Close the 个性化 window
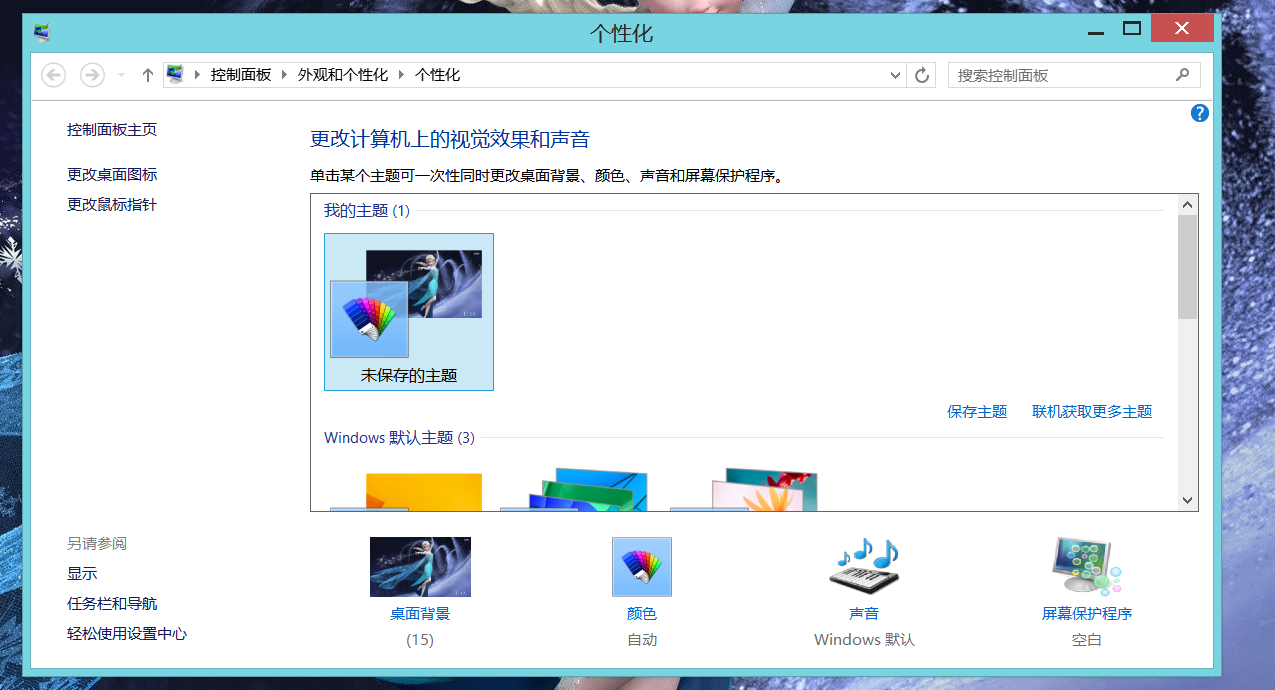The width and height of the screenshot is (1275, 690). click(1182, 29)
